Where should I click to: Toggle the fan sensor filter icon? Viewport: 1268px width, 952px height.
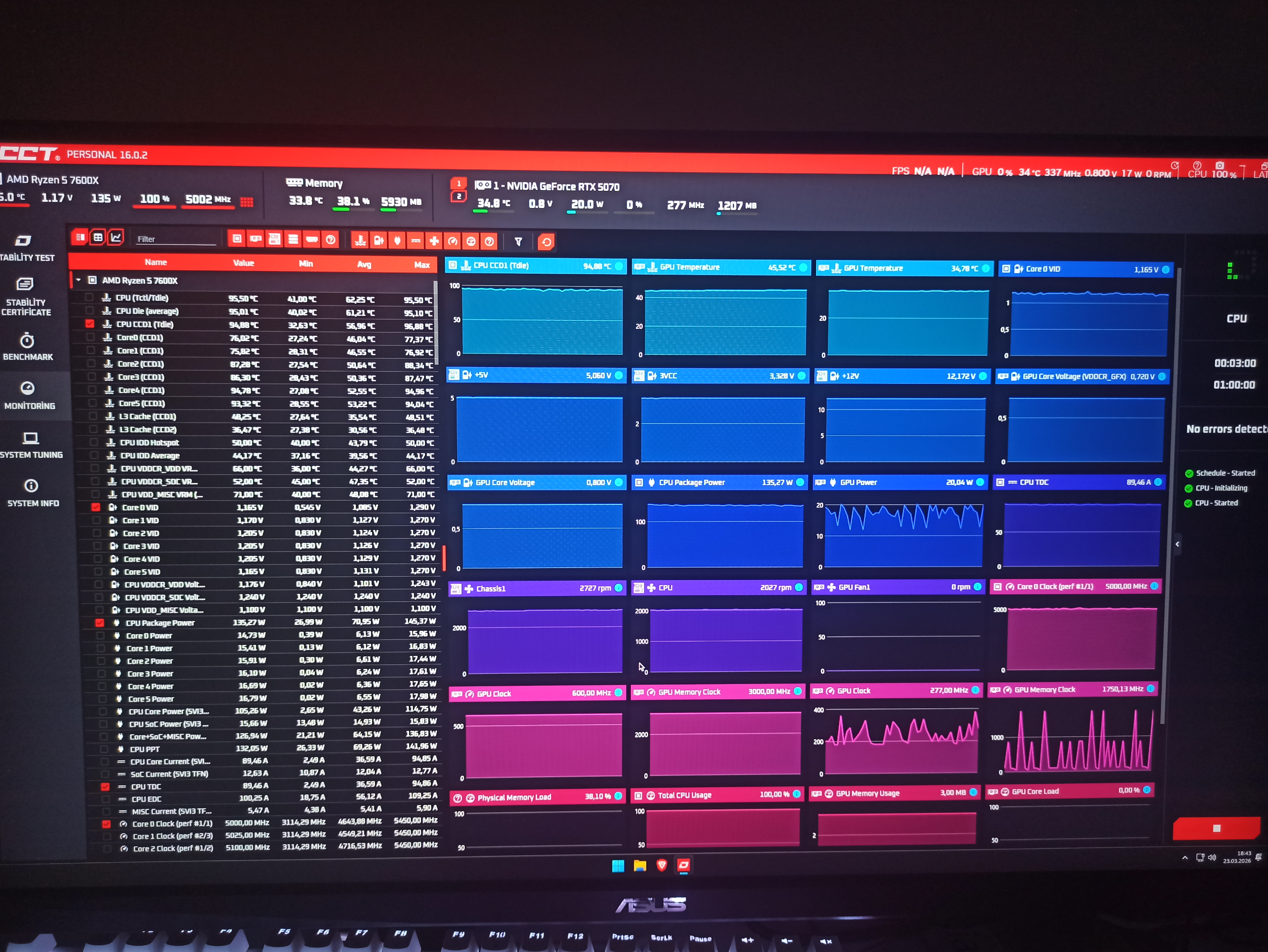click(434, 241)
